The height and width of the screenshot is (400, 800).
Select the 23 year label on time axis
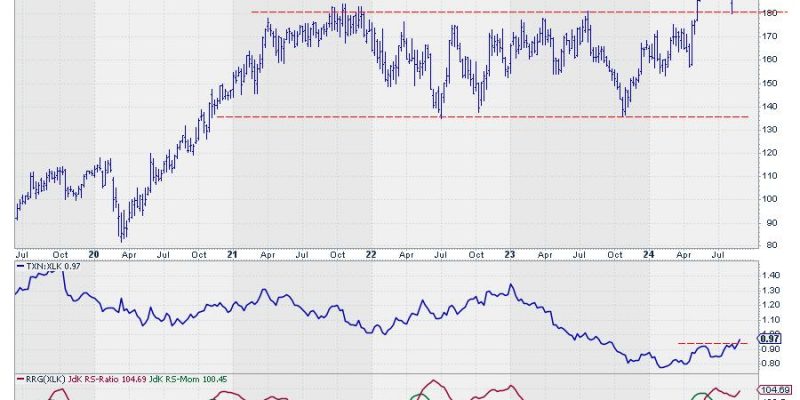[x=510, y=254]
